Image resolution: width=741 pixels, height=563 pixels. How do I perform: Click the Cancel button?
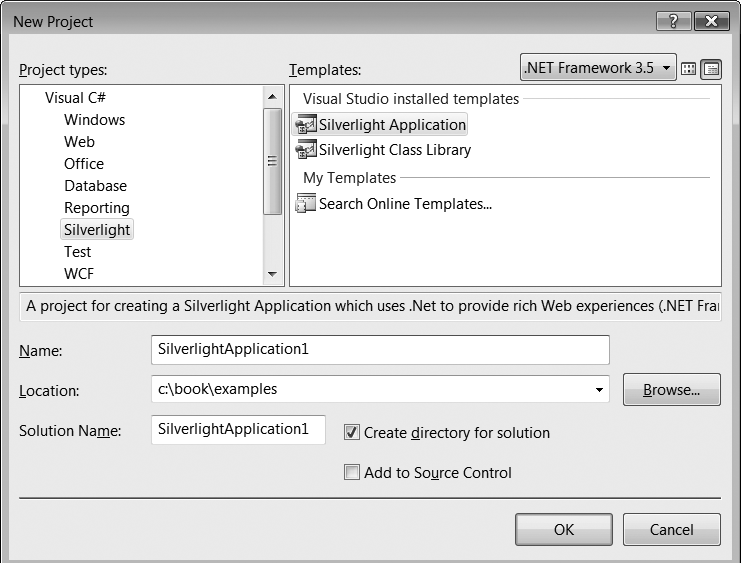(672, 529)
